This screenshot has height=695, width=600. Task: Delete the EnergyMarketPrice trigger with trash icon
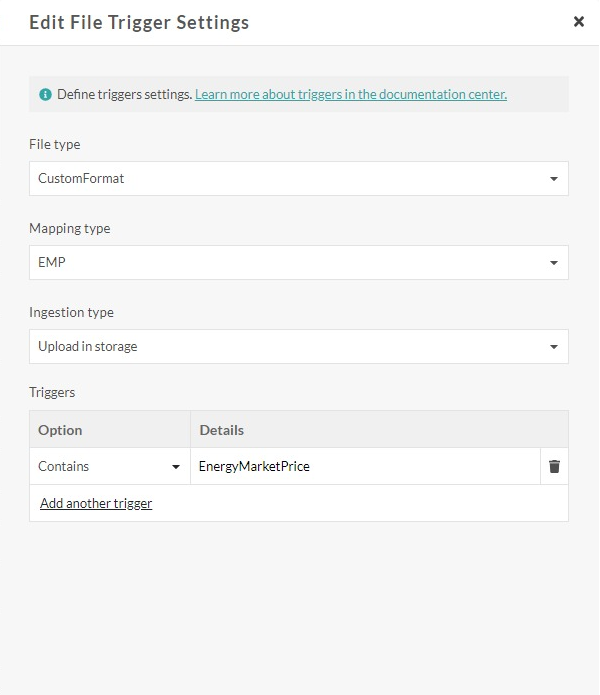(554, 466)
